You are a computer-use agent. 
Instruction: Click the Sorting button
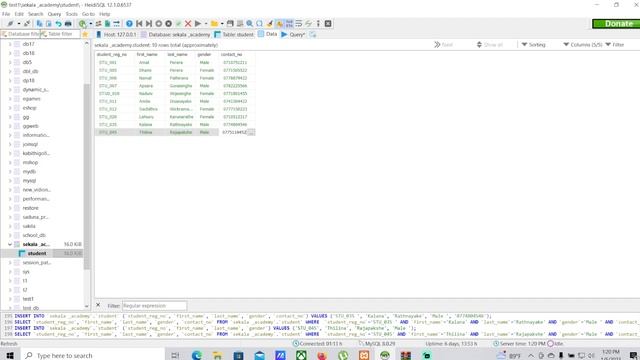pyautogui.click(x=533, y=44)
